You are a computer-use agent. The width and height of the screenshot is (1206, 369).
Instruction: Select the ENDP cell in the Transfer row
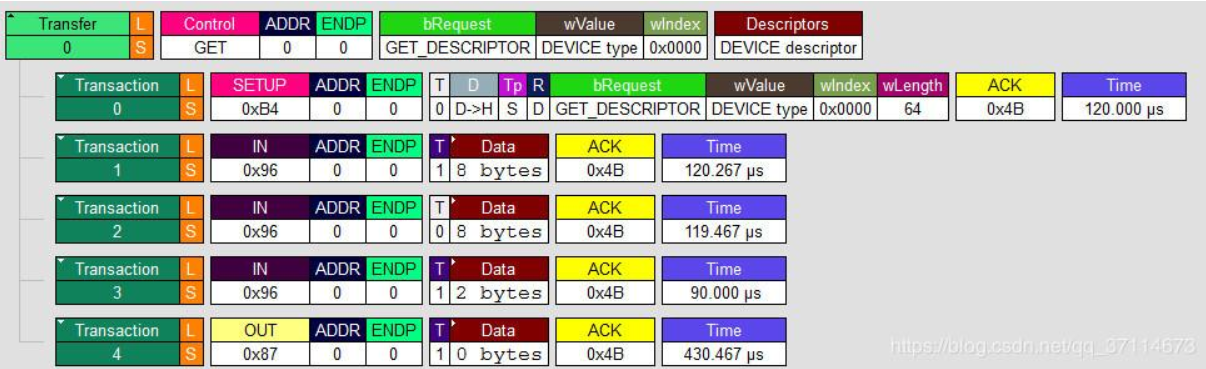(343, 35)
